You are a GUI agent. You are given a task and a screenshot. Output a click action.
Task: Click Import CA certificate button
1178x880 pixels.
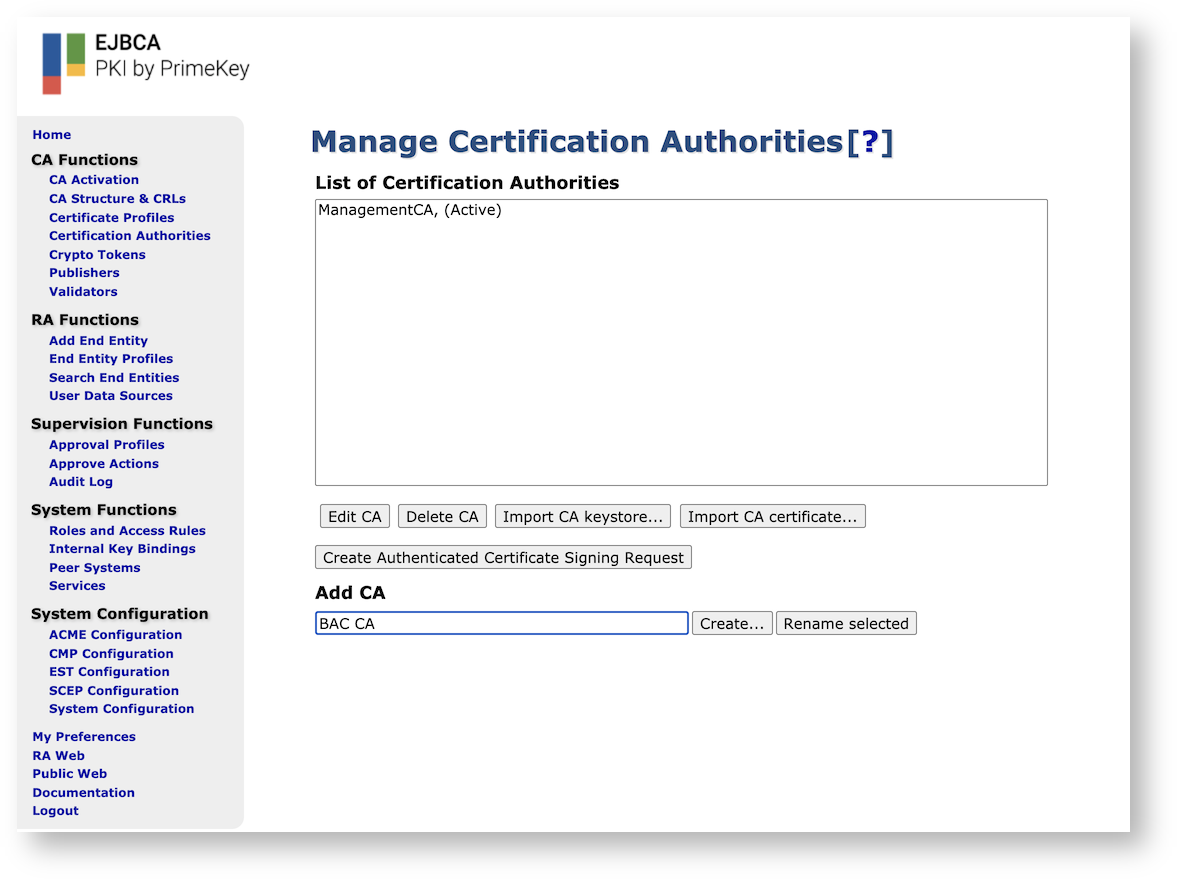click(772, 516)
